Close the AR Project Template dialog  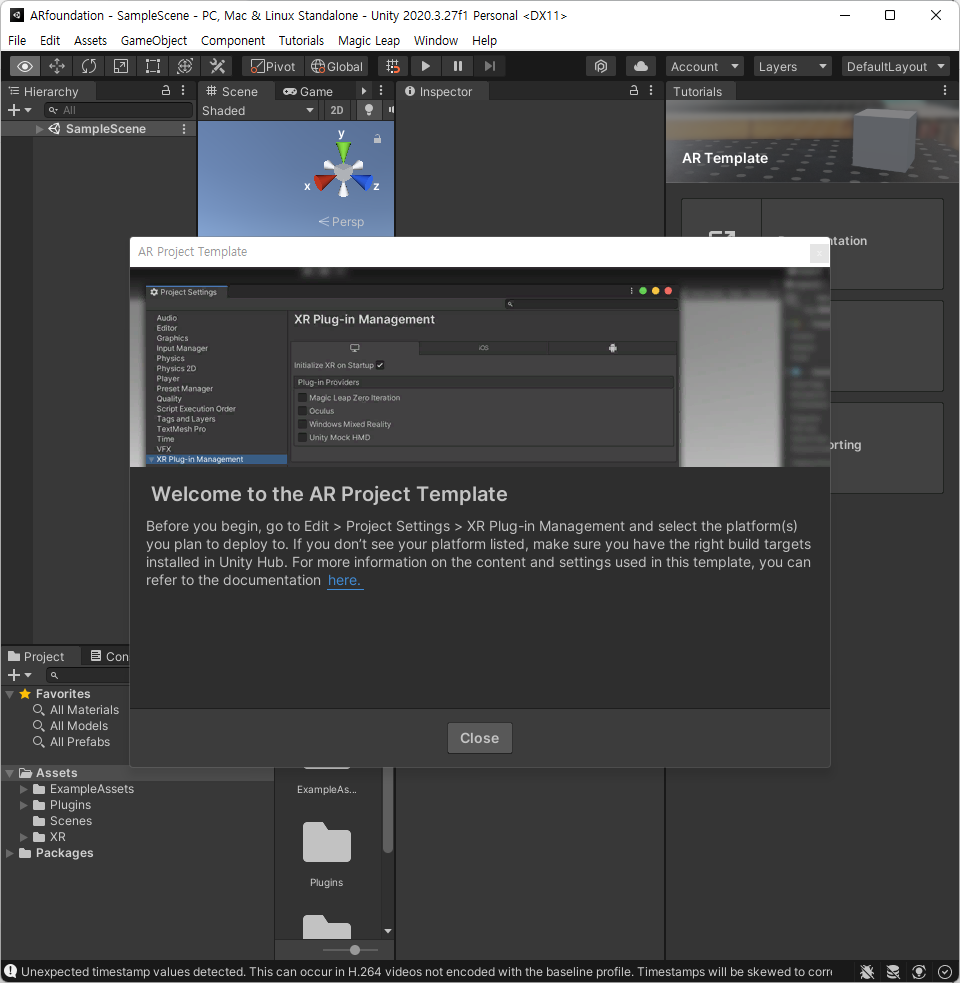coord(480,738)
